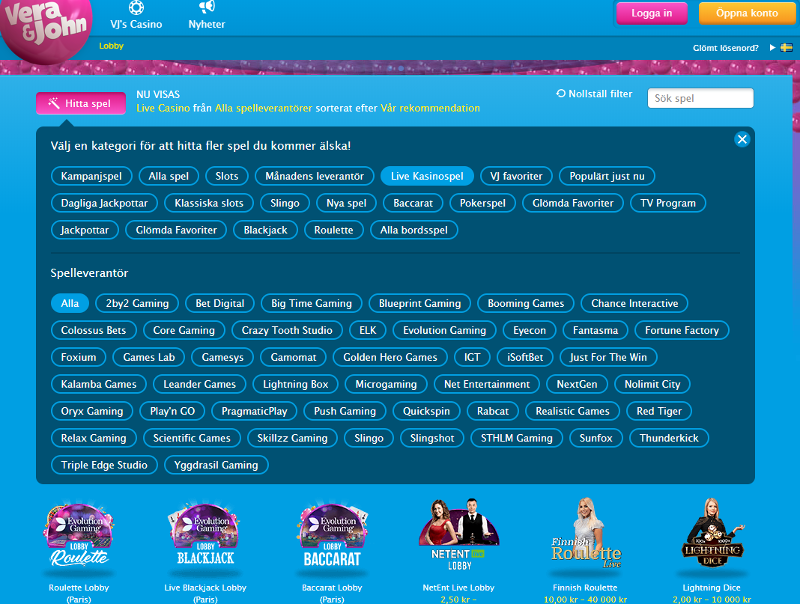
Task: Click the Sök spel search field
Action: pyautogui.click(x=700, y=98)
